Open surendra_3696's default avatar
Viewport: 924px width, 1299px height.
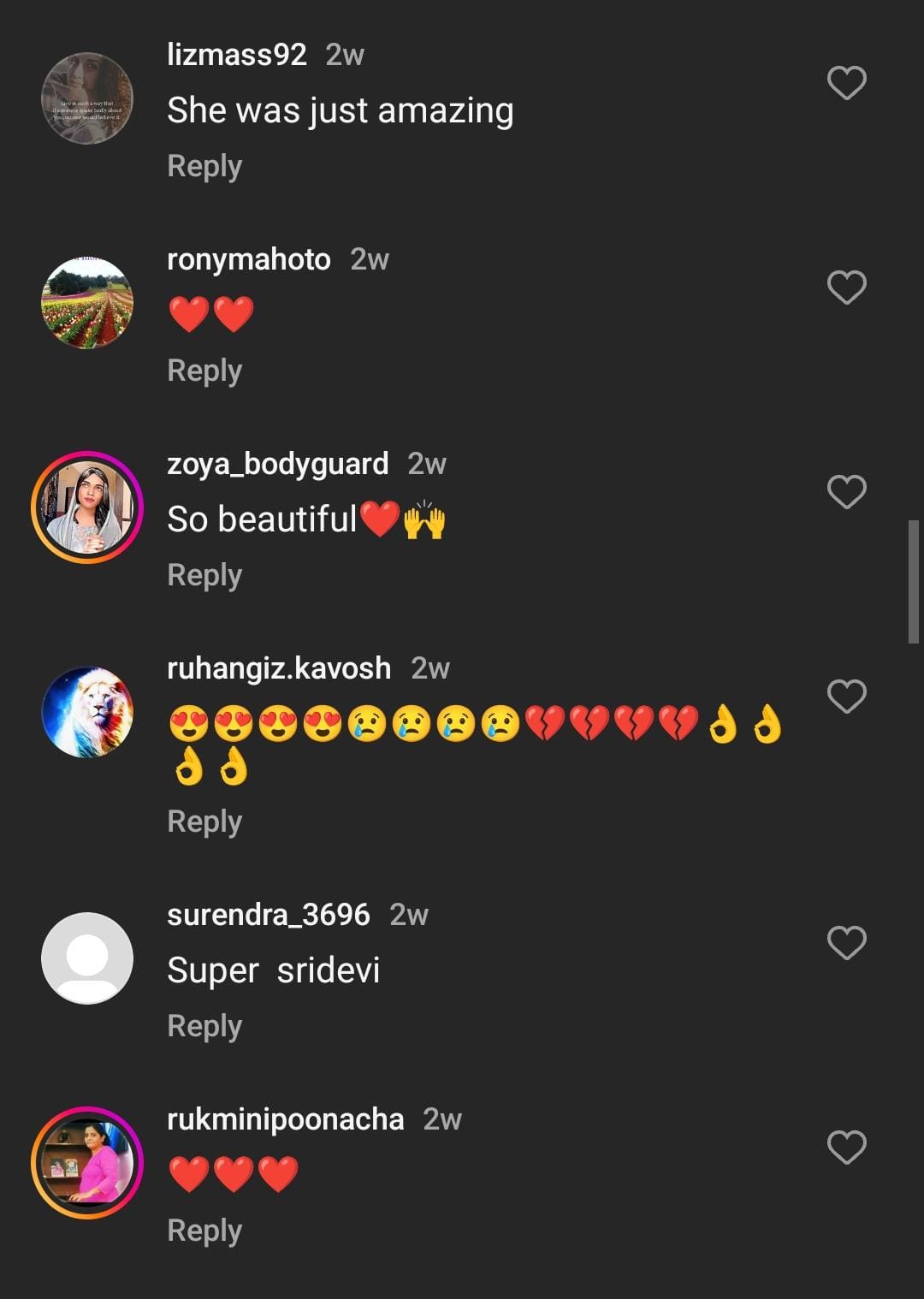87,958
